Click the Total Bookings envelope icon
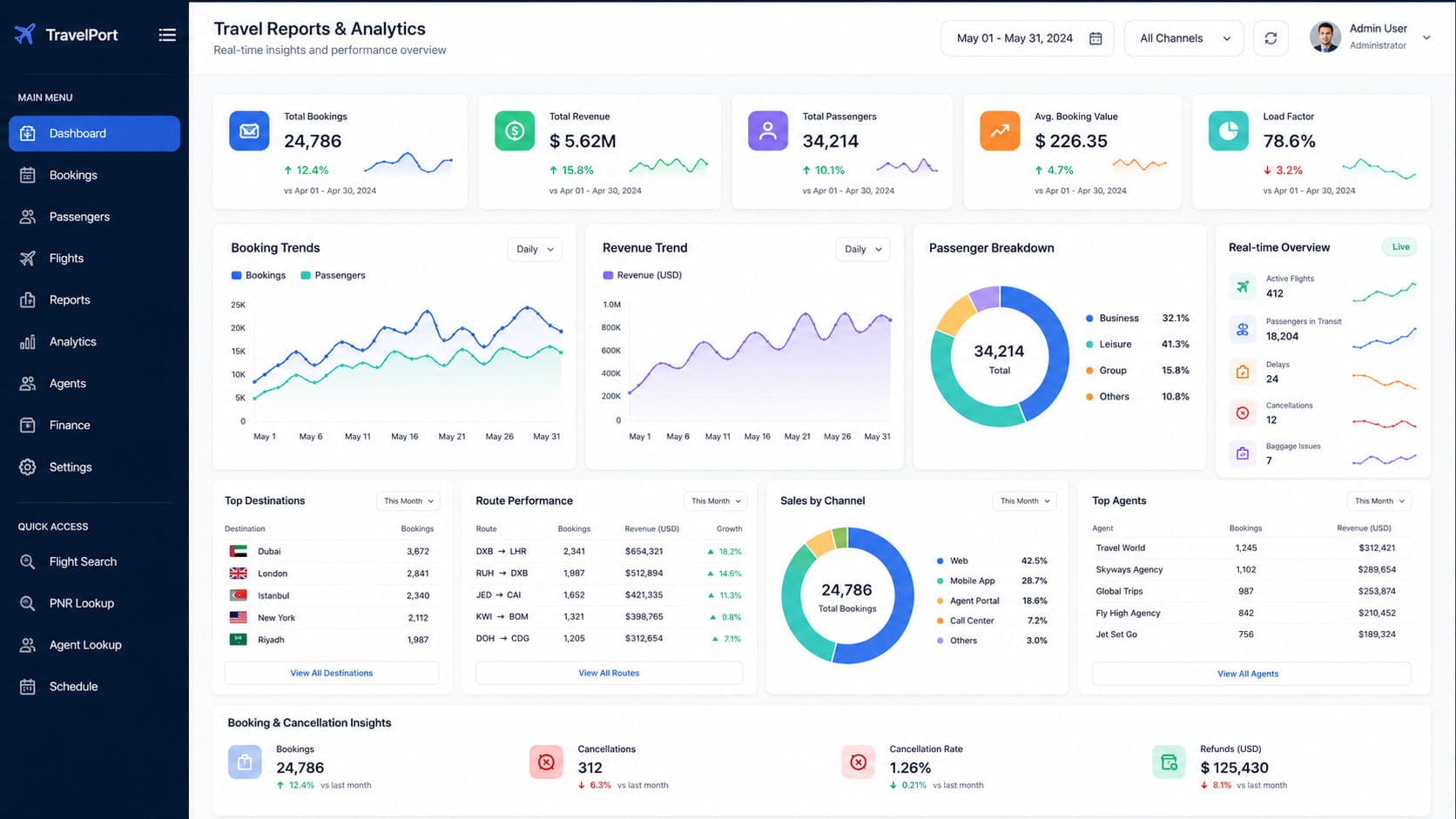 tap(249, 131)
